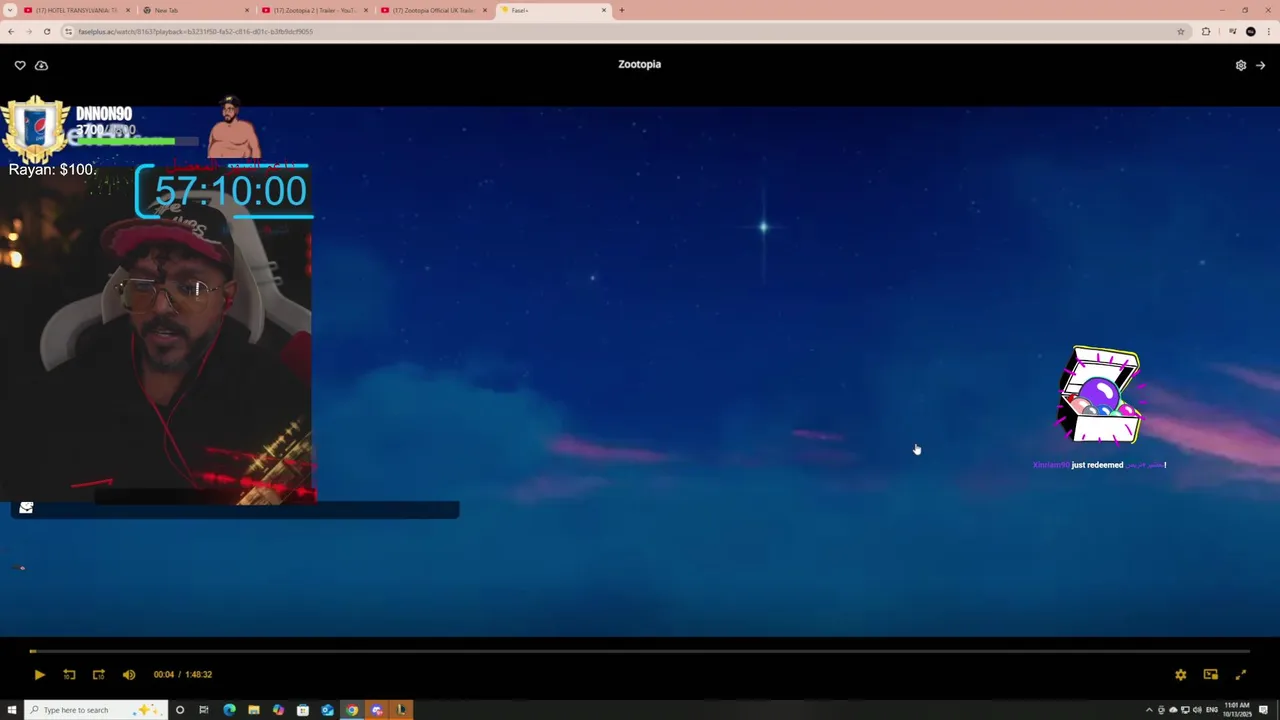Open player settings gear in bottom control bar
The width and height of the screenshot is (1280, 720).
(x=1181, y=675)
